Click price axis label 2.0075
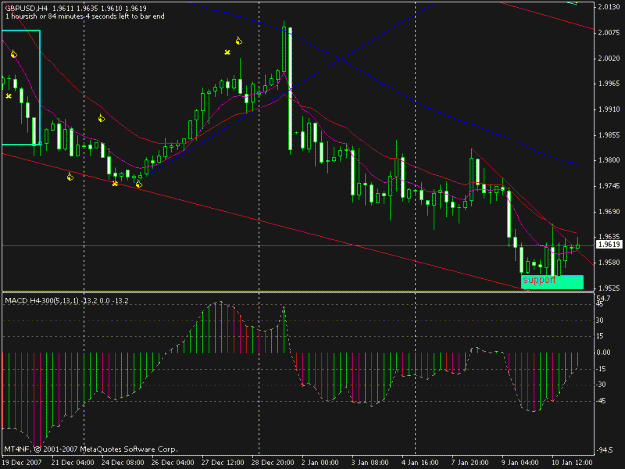The width and height of the screenshot is (625, 469). (x=609, y=33)
